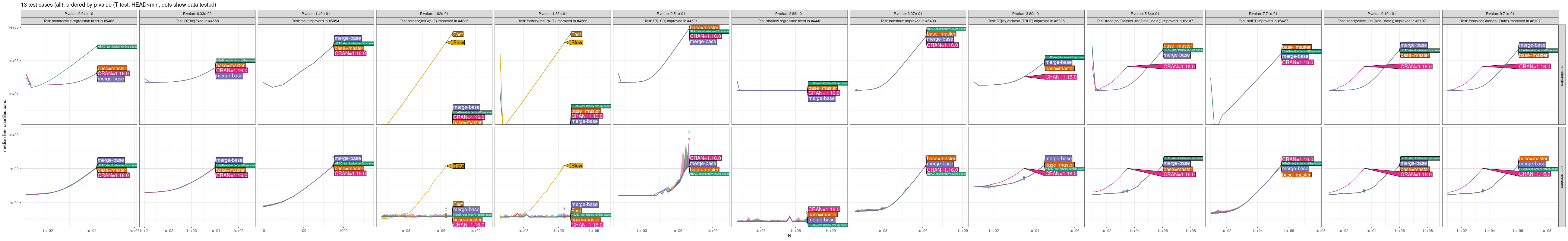Click the 'median line, quantiles band' y-axis label
The width and height of the screenshot is (1568, 241).
(5, 125)
